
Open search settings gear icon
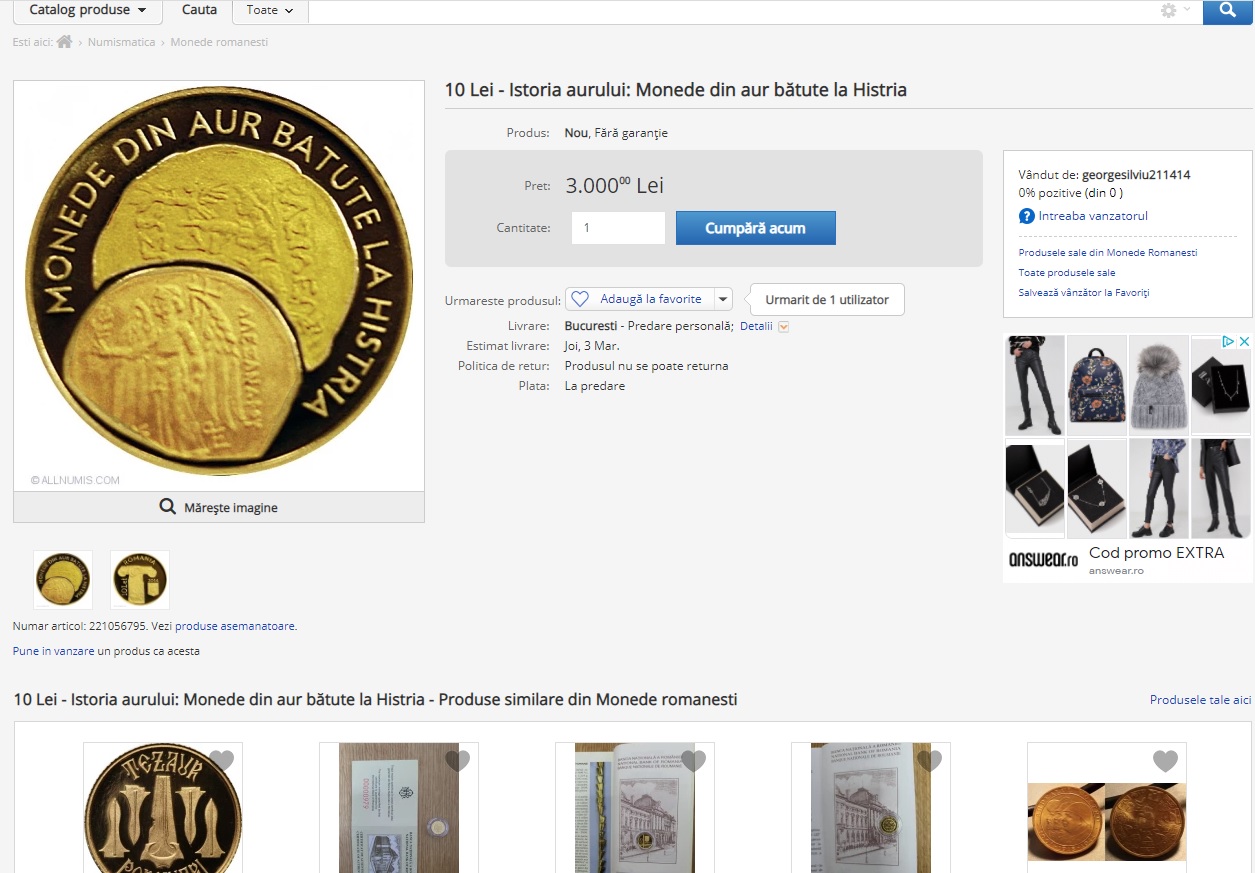tap(1168, 11)
